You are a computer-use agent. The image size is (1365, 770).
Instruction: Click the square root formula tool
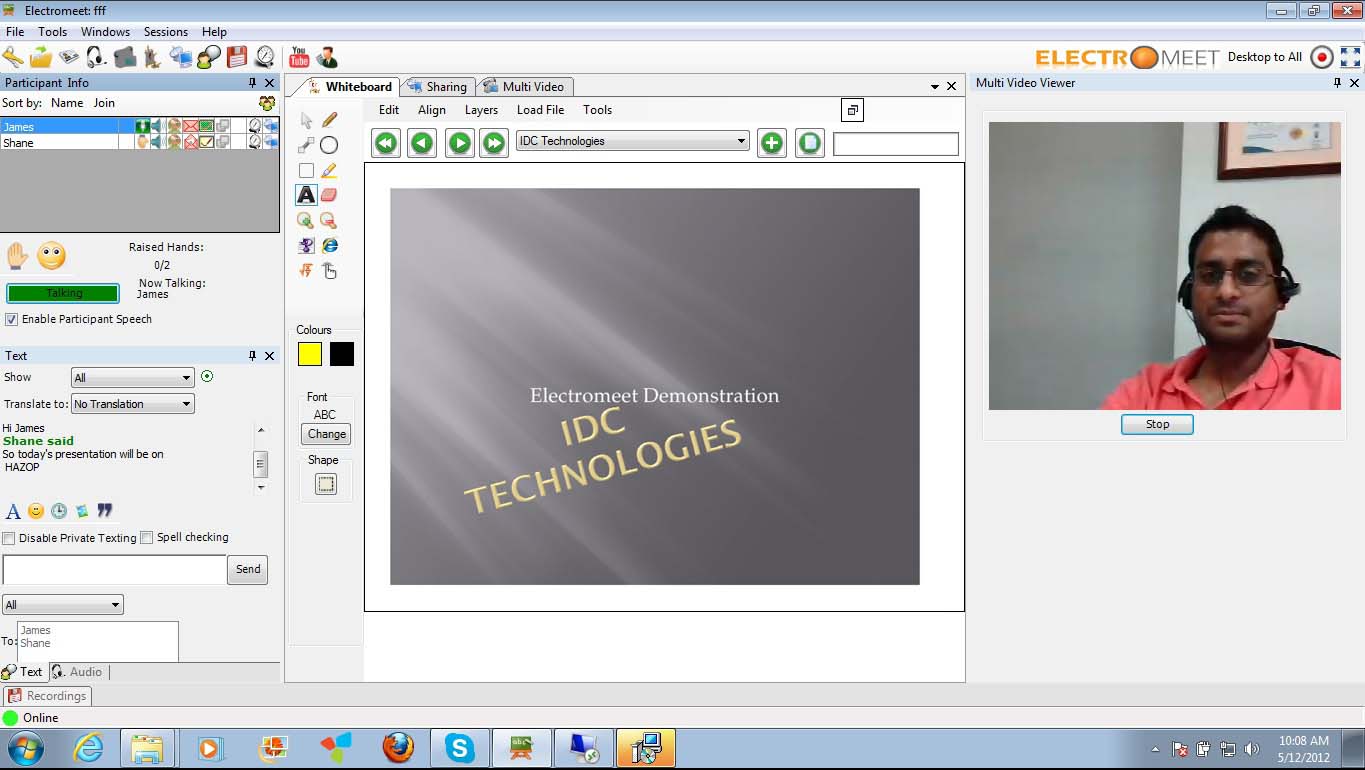point(306,270)
